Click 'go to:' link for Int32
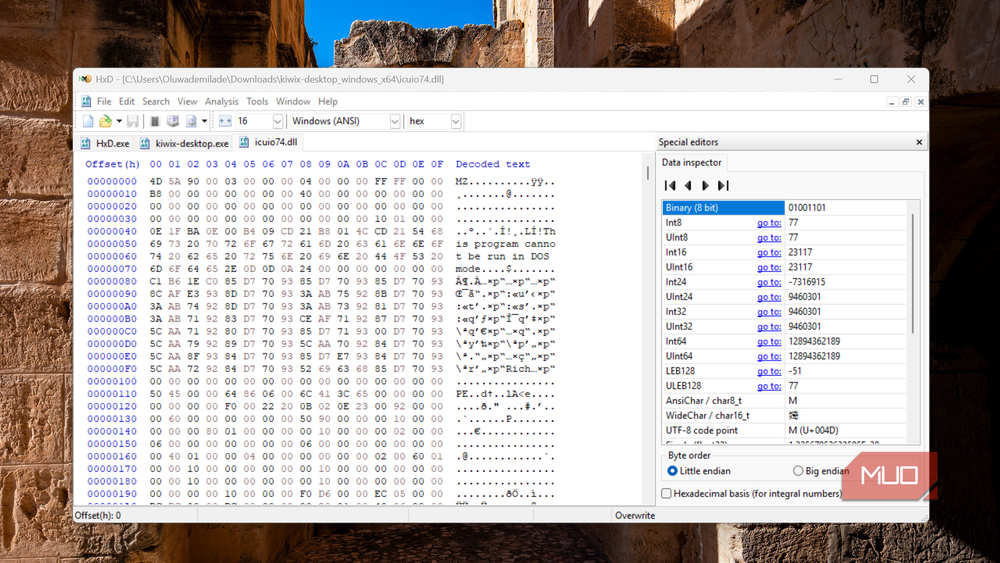The height and width of the screenshot is (563, 1000). click(768, 312)
